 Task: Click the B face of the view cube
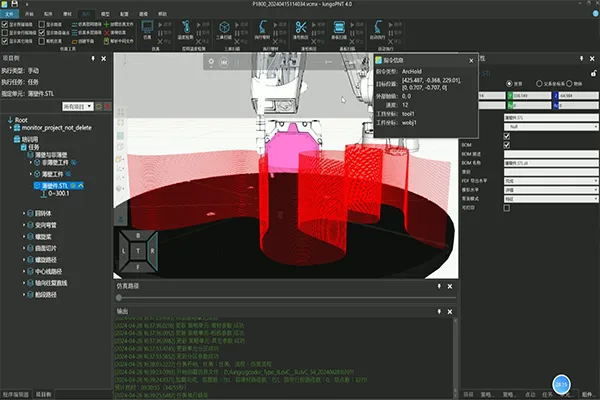[x=138, y=236]
